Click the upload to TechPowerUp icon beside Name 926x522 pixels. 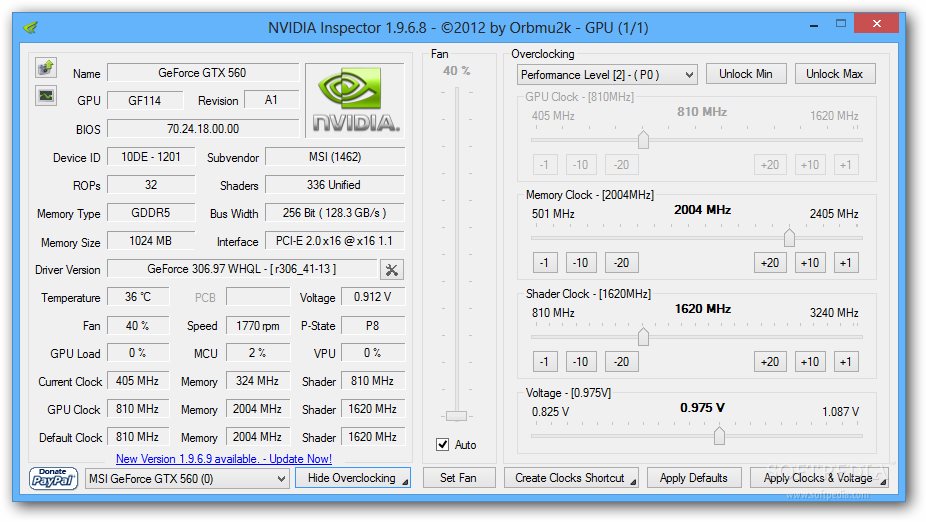click(45, 68)
